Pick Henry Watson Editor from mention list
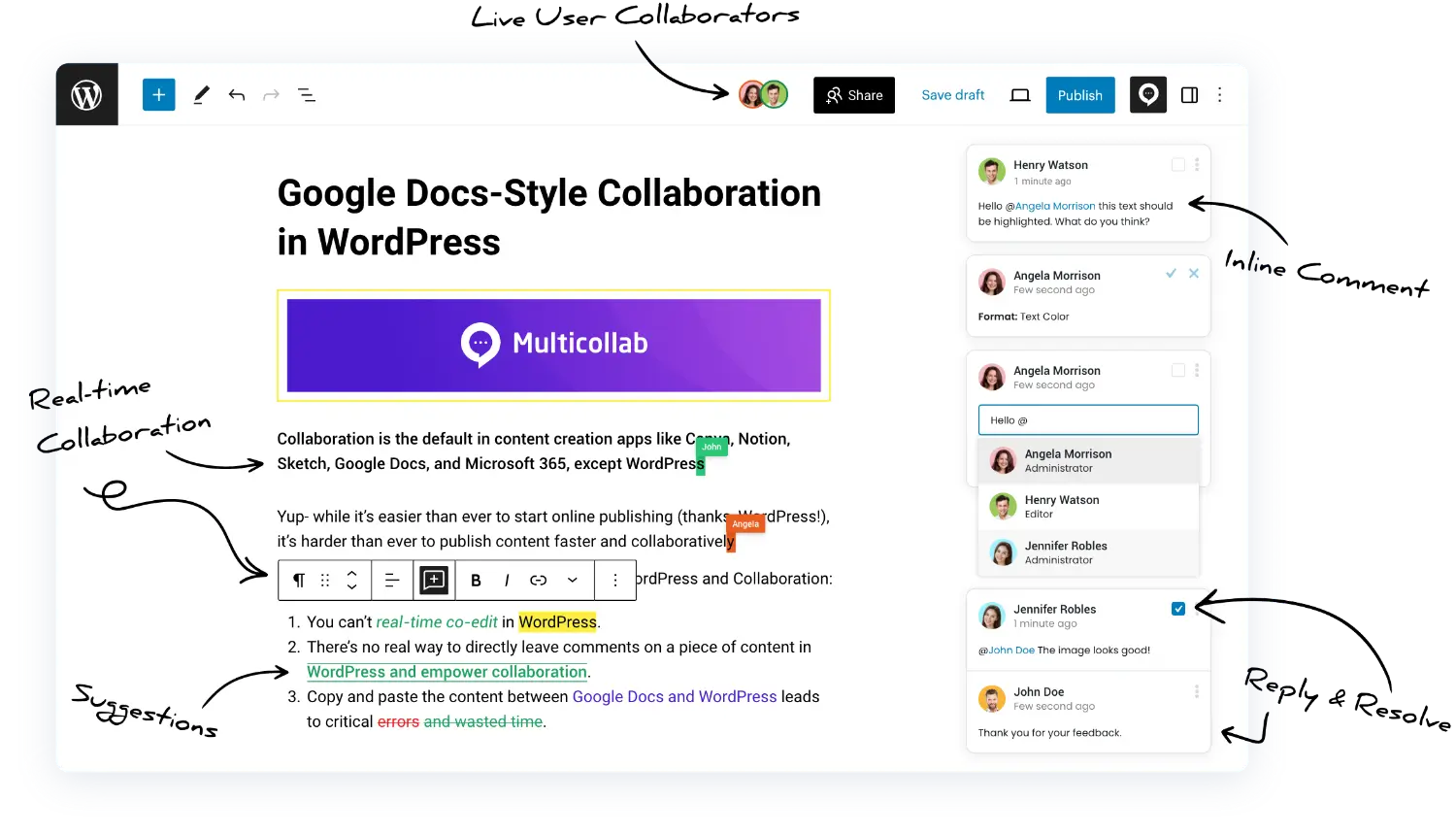The height and width of the screenshot is (835, 1456). click(1088, 507)
